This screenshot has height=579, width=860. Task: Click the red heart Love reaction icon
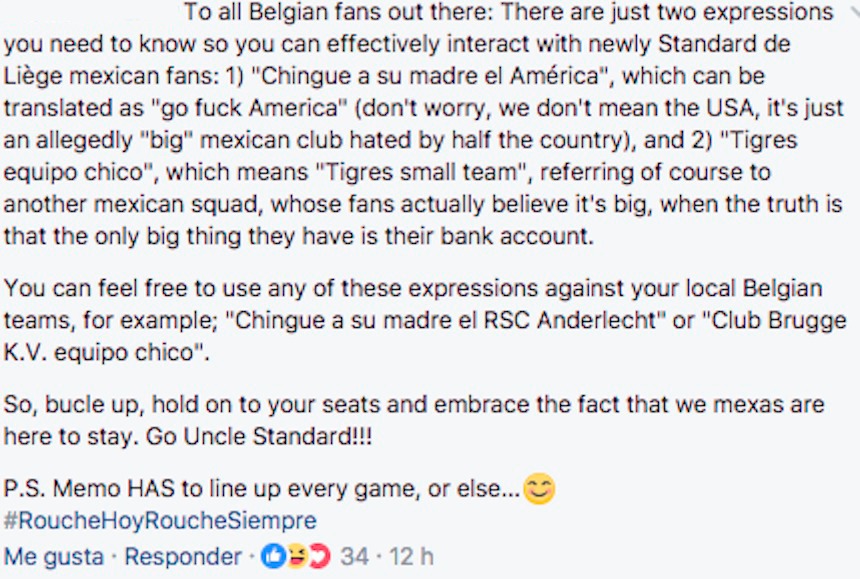(317, 556)
